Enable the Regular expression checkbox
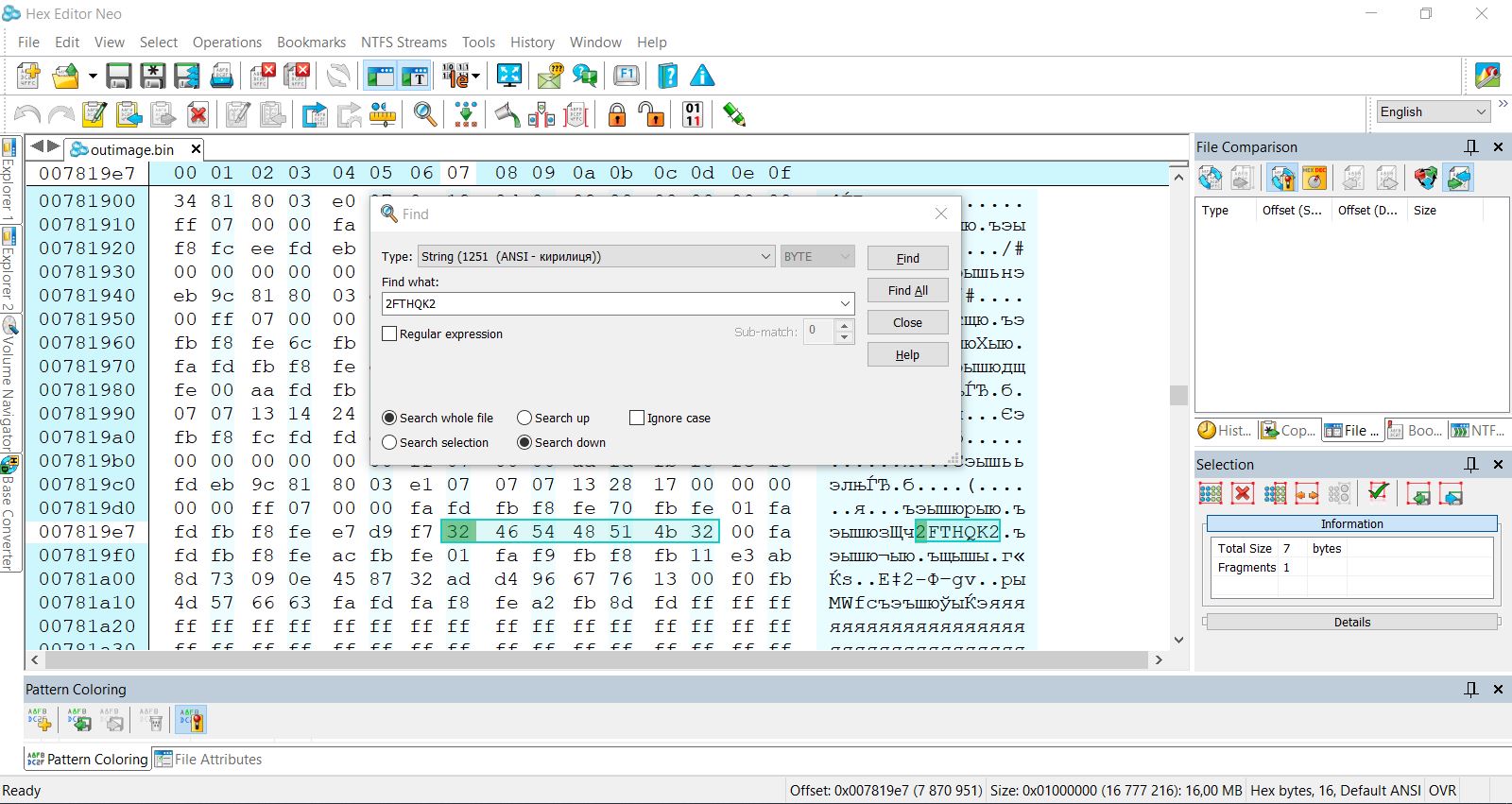This screenshot has width=1512, height=804. coord(389,334)
